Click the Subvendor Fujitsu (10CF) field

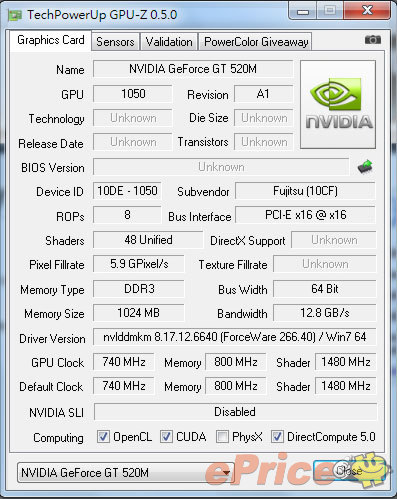(x=305, y=191)
